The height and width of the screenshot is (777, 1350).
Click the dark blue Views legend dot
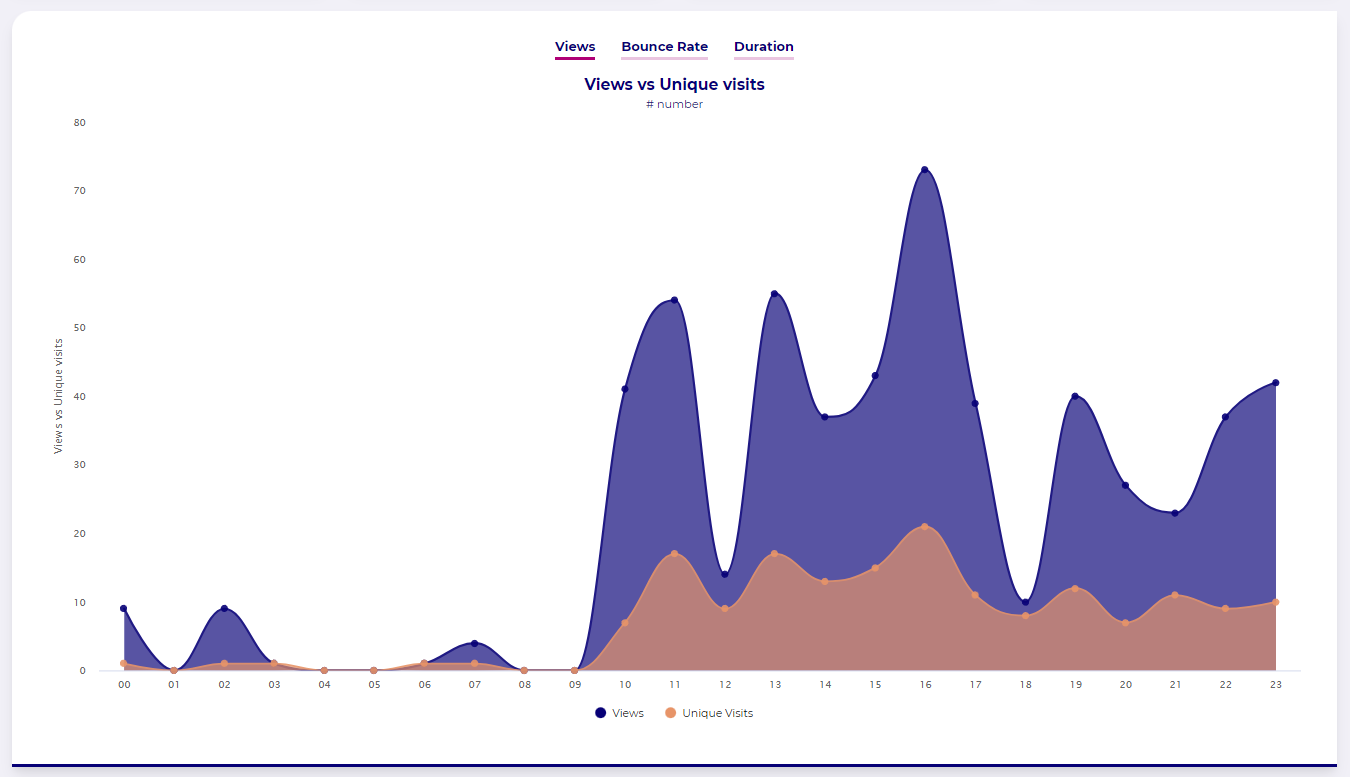click(x=600, y=713)
